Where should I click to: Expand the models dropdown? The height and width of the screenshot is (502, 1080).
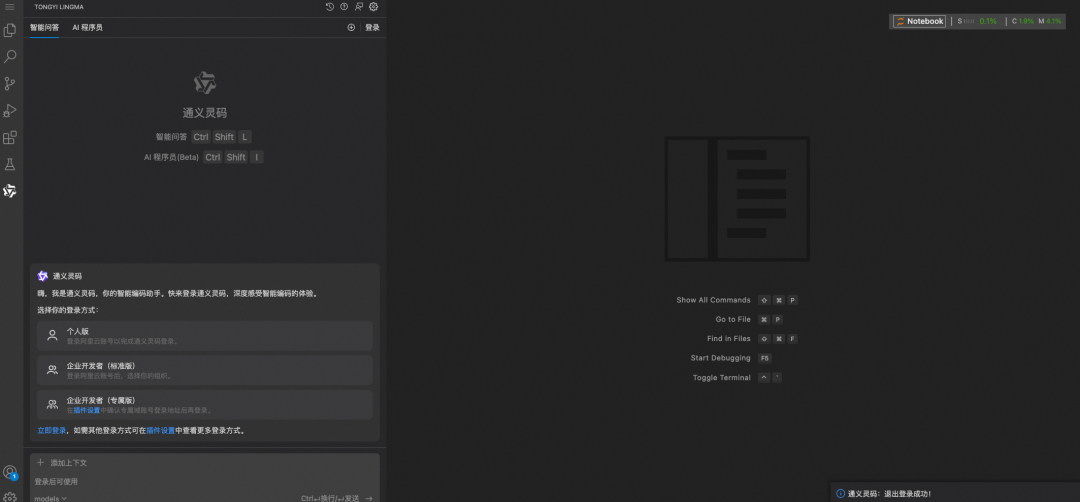click(51, 497)
